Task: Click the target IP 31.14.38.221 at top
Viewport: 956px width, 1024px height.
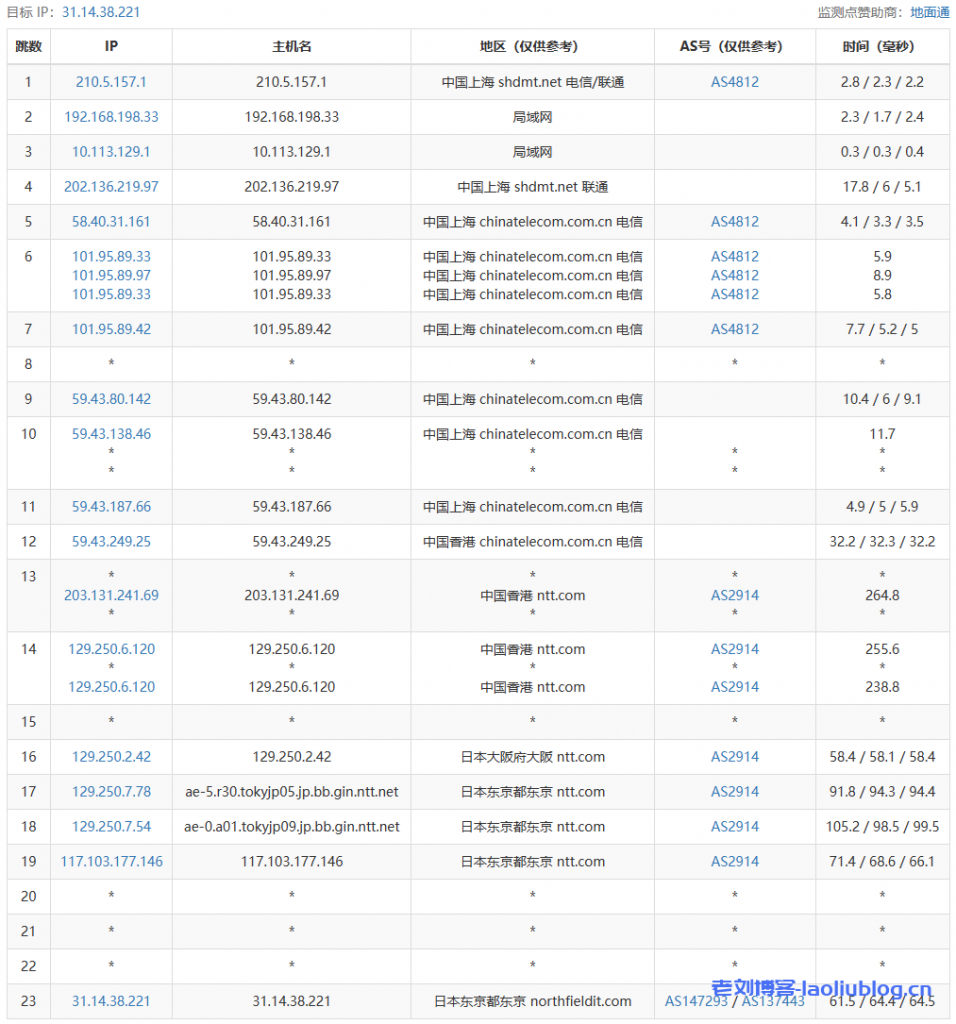Action: coord(101,13)
